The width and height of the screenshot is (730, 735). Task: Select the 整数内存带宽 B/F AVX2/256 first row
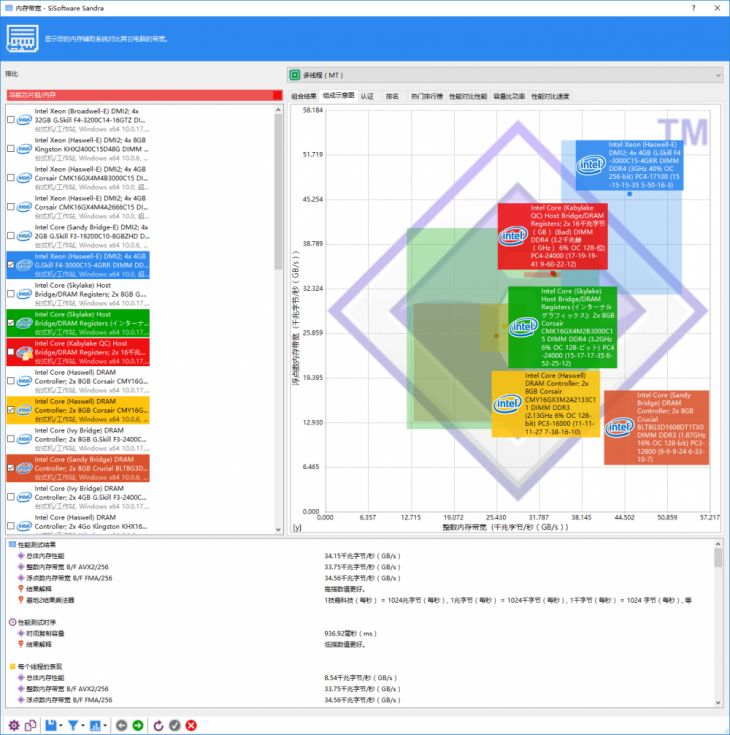coord(67,567)
